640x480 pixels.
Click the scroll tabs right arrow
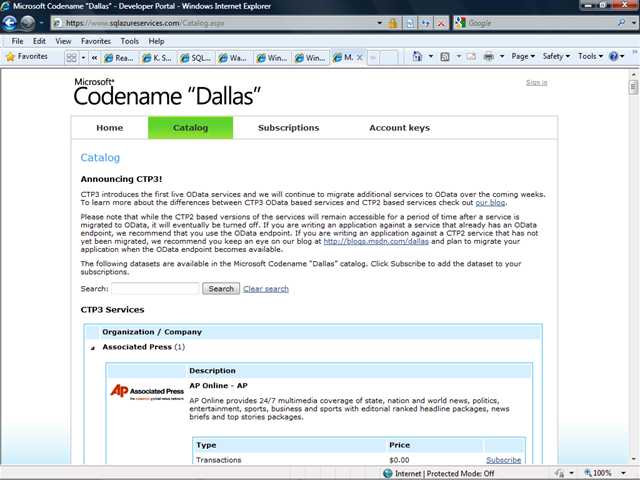[x=373, y=58]
